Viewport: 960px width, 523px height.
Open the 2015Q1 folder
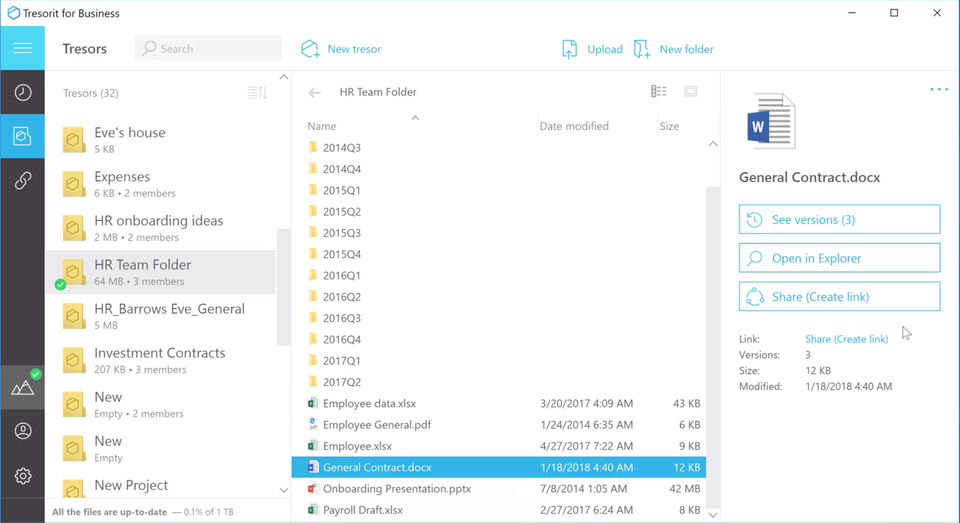coord(342,190)
